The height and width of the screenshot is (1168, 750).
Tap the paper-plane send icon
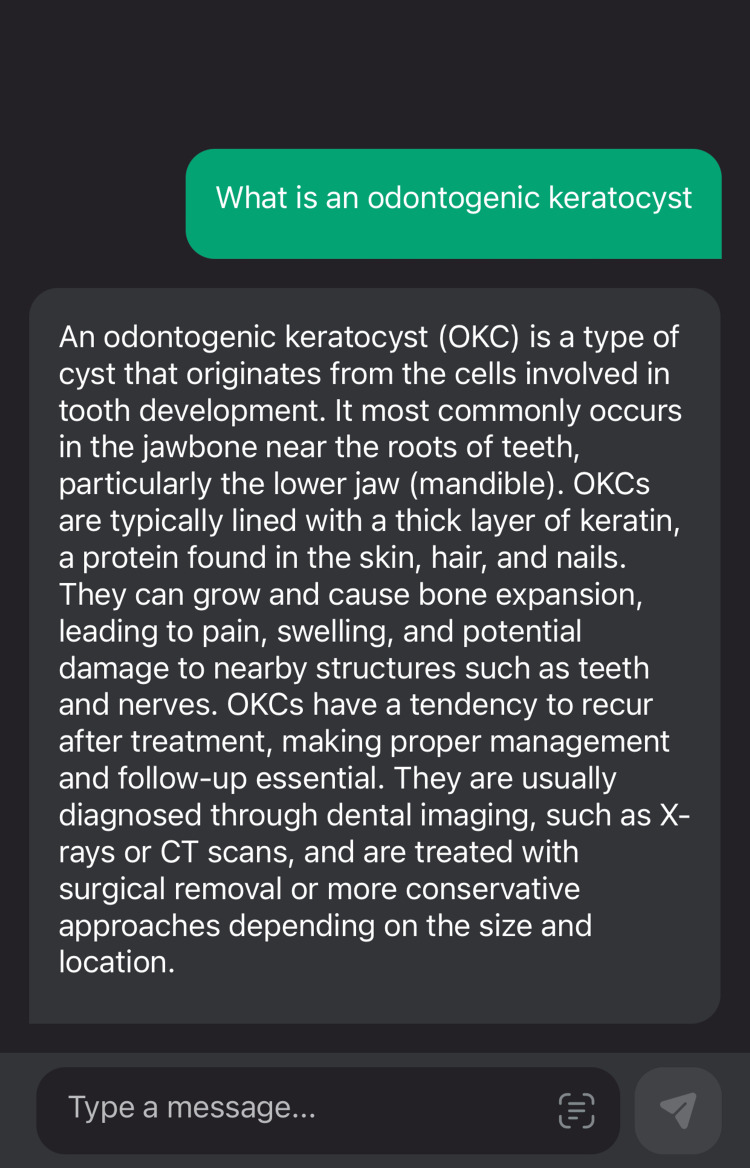(x=678, y=1110)
